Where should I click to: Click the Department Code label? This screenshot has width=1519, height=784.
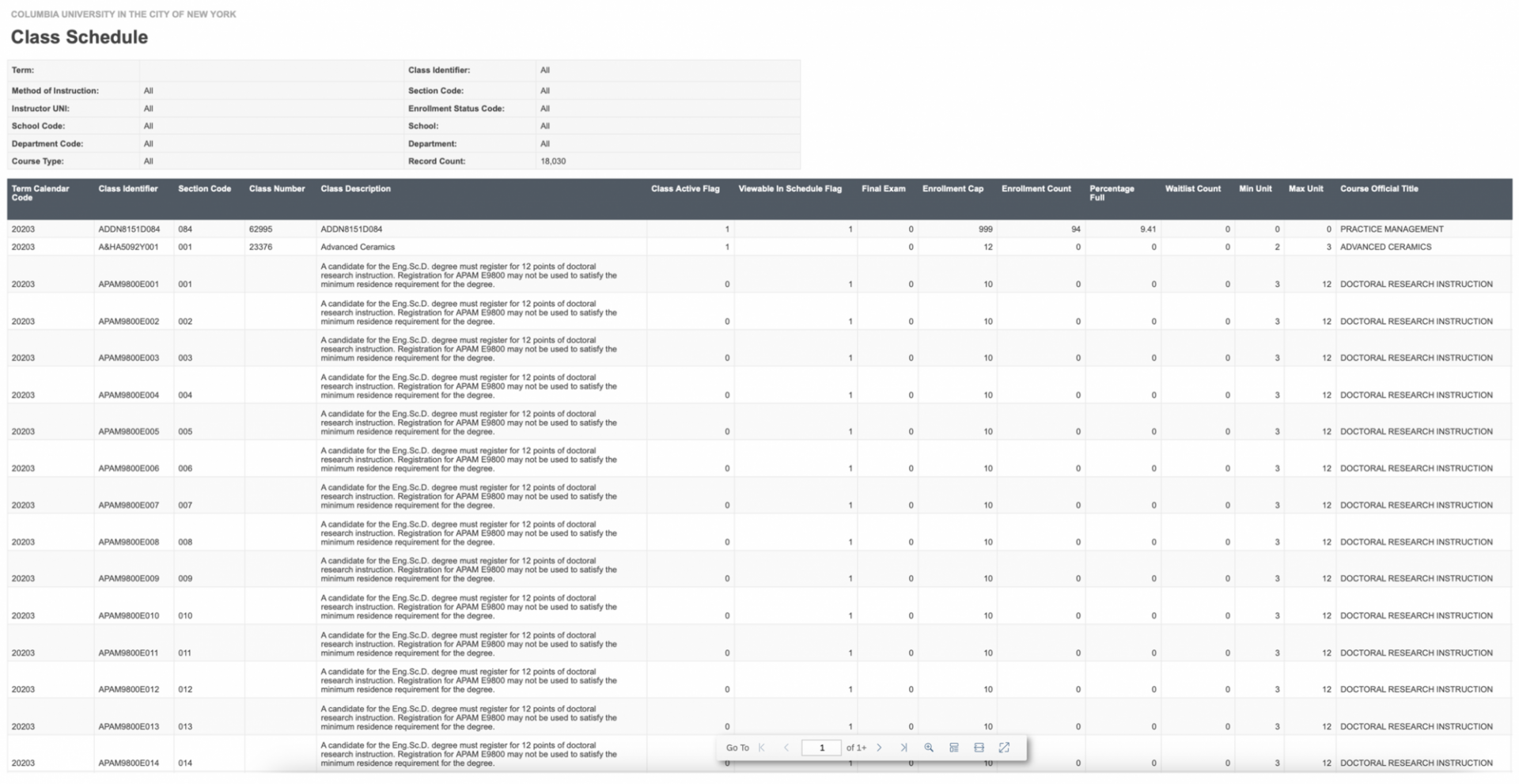47,144
